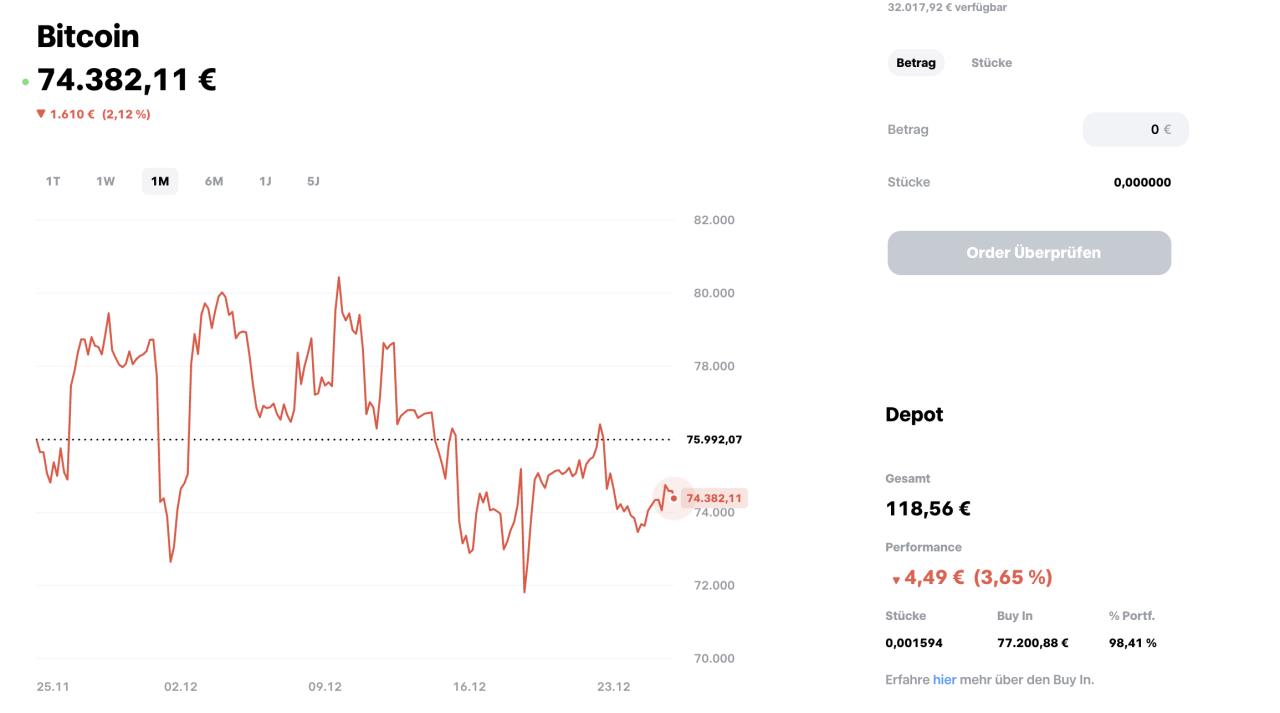
Task: Select the 1M time range
Action: (x=160, y=181)
